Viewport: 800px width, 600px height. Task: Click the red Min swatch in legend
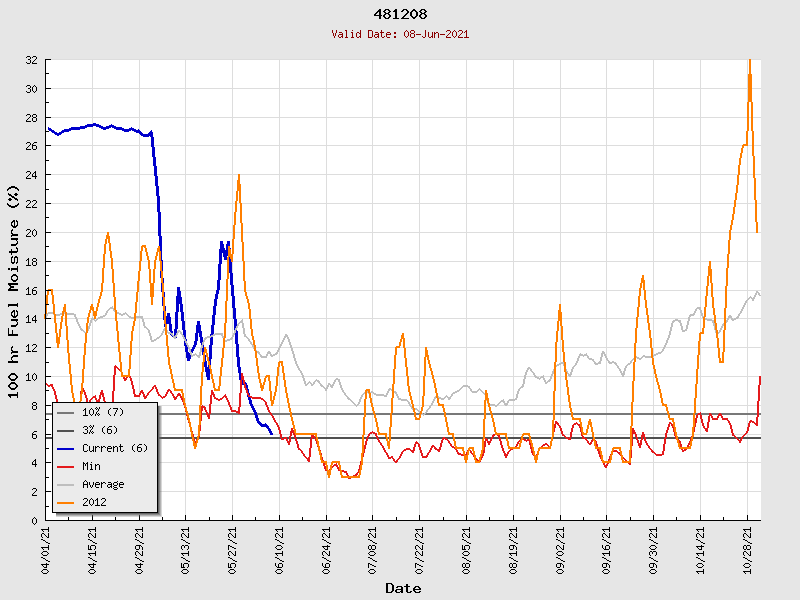(66, 466)
